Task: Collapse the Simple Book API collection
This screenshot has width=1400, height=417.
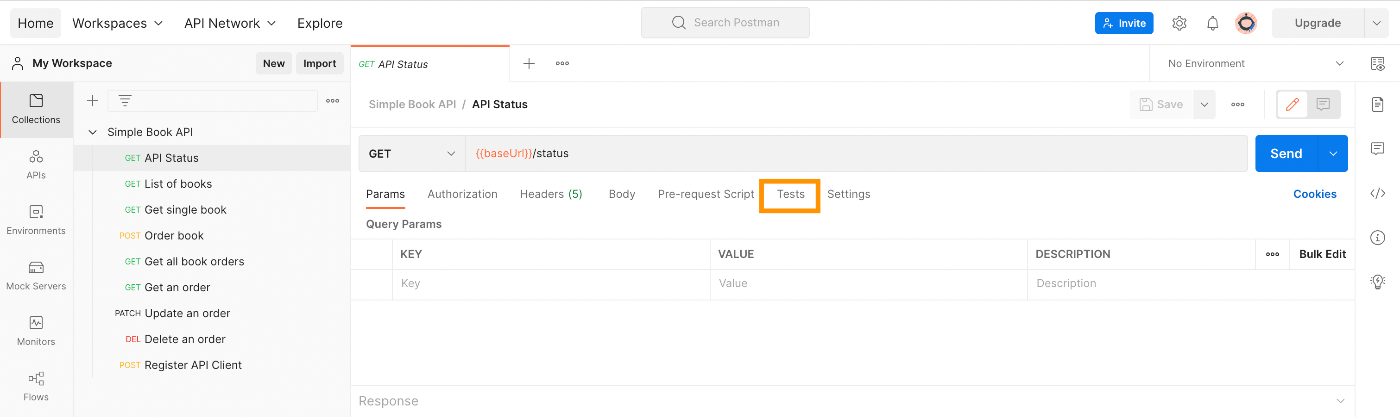Action: click(x=93, y=132)
